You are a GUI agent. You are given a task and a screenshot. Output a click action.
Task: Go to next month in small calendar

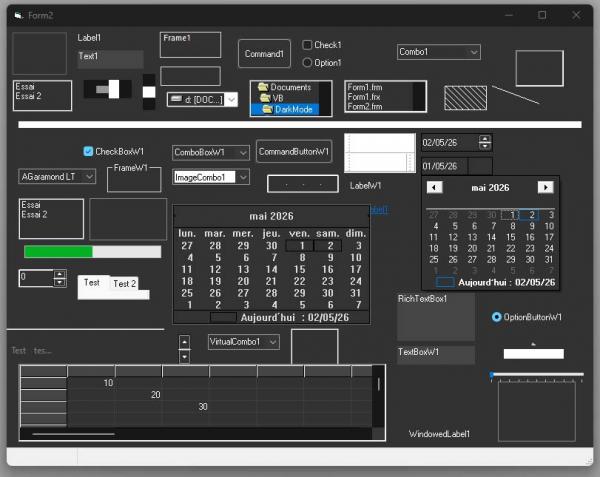click(546, 187)
